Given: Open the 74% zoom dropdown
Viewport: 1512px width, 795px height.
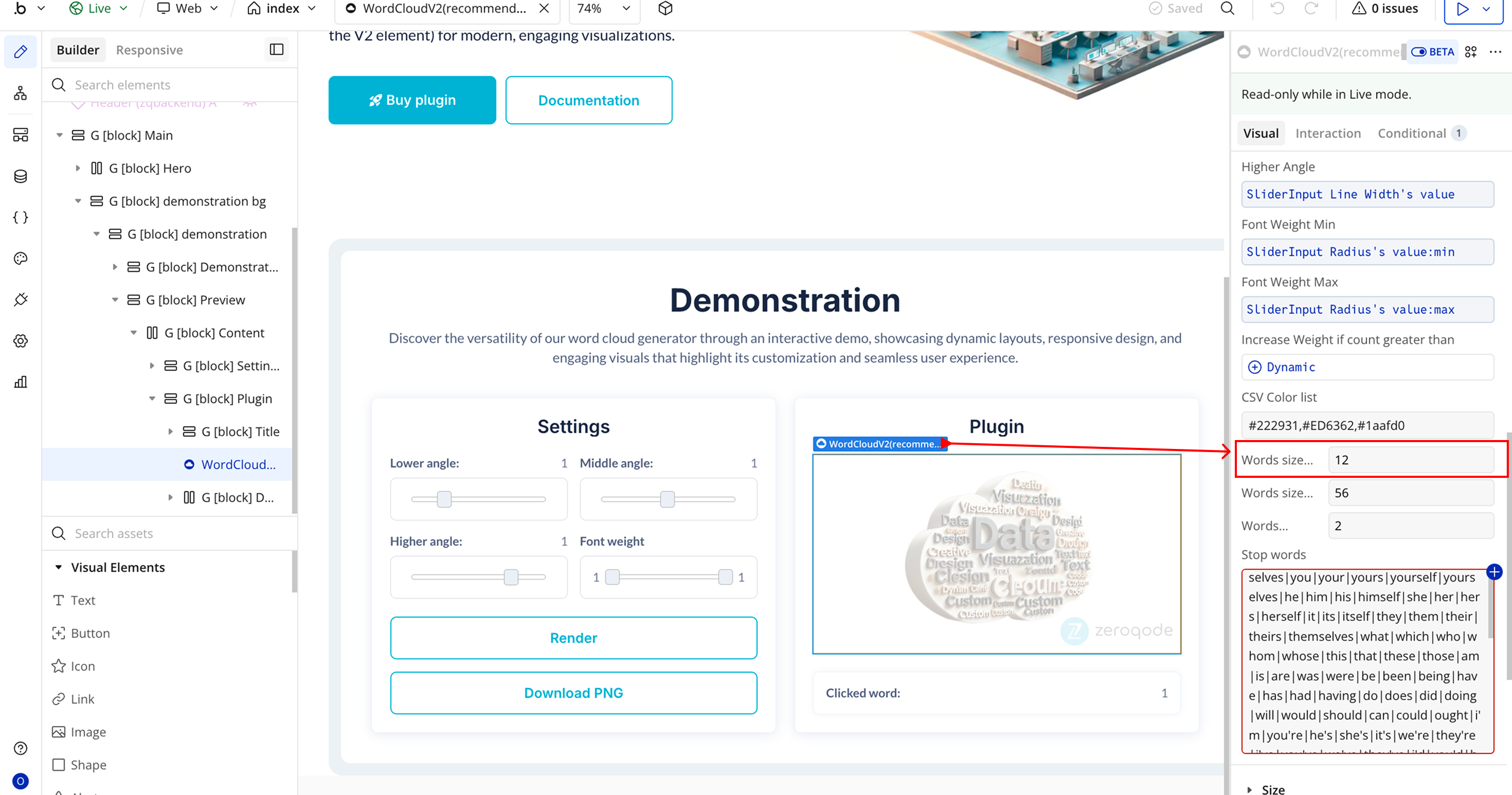Looking at the screenshot, I should tap(603, 8).
